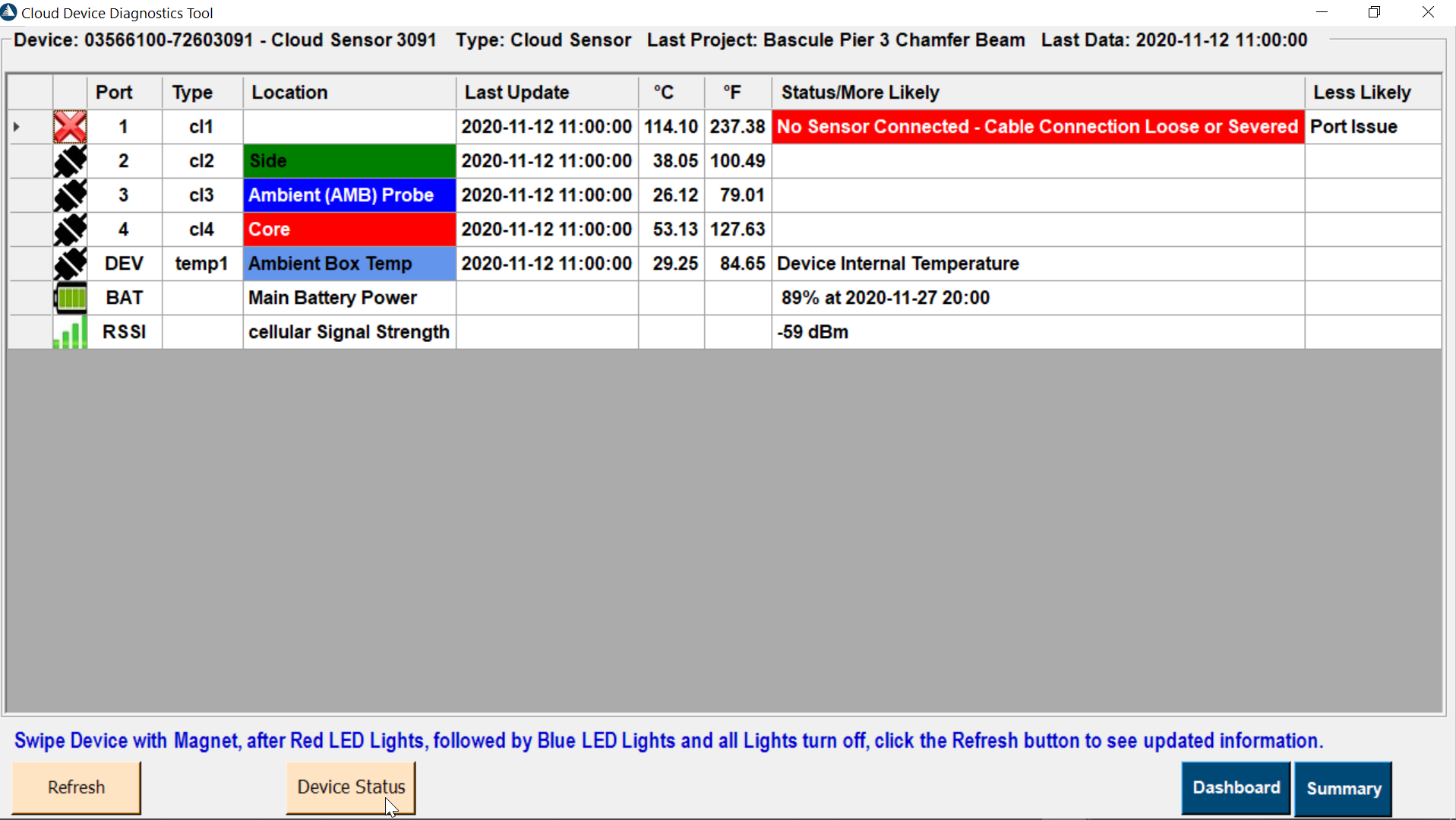1456x820 pixels.
Task: Click the cl3 type cell
Action: point(203,195)
